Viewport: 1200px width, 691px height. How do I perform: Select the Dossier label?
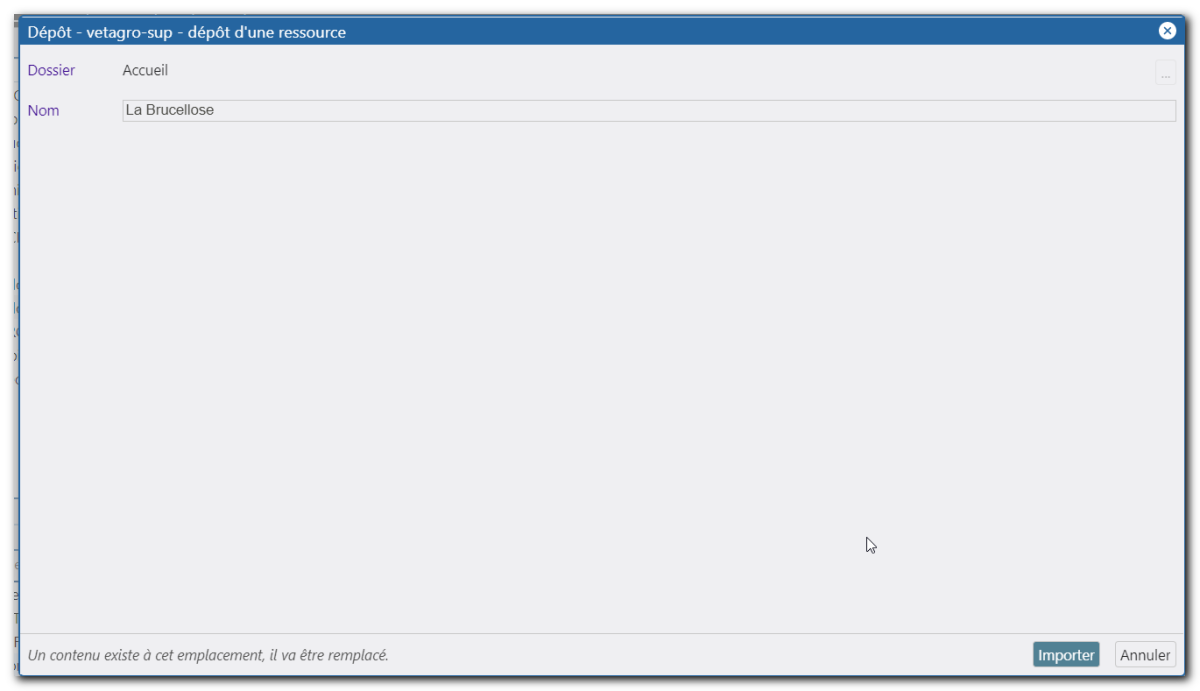[51, 71]
